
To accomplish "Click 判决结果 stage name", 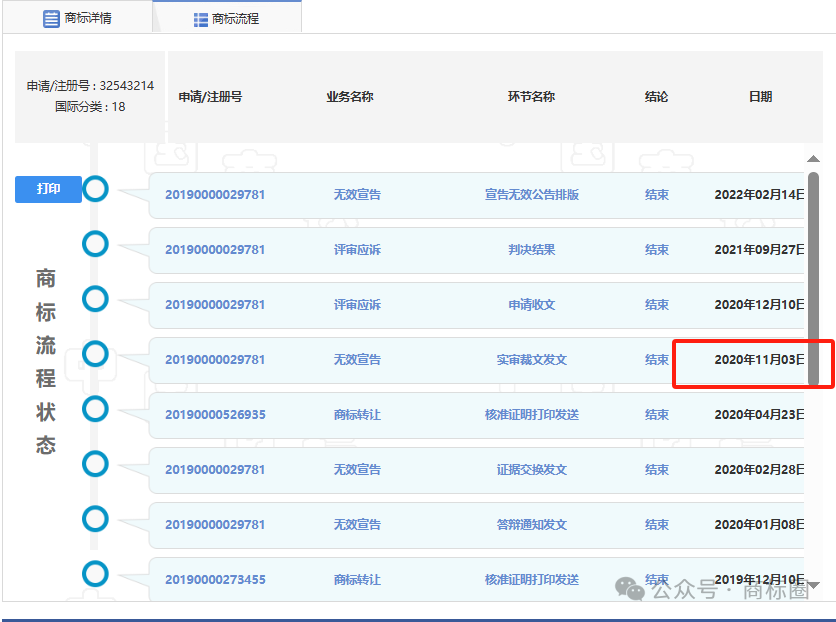I will click(x=532, y=249).
